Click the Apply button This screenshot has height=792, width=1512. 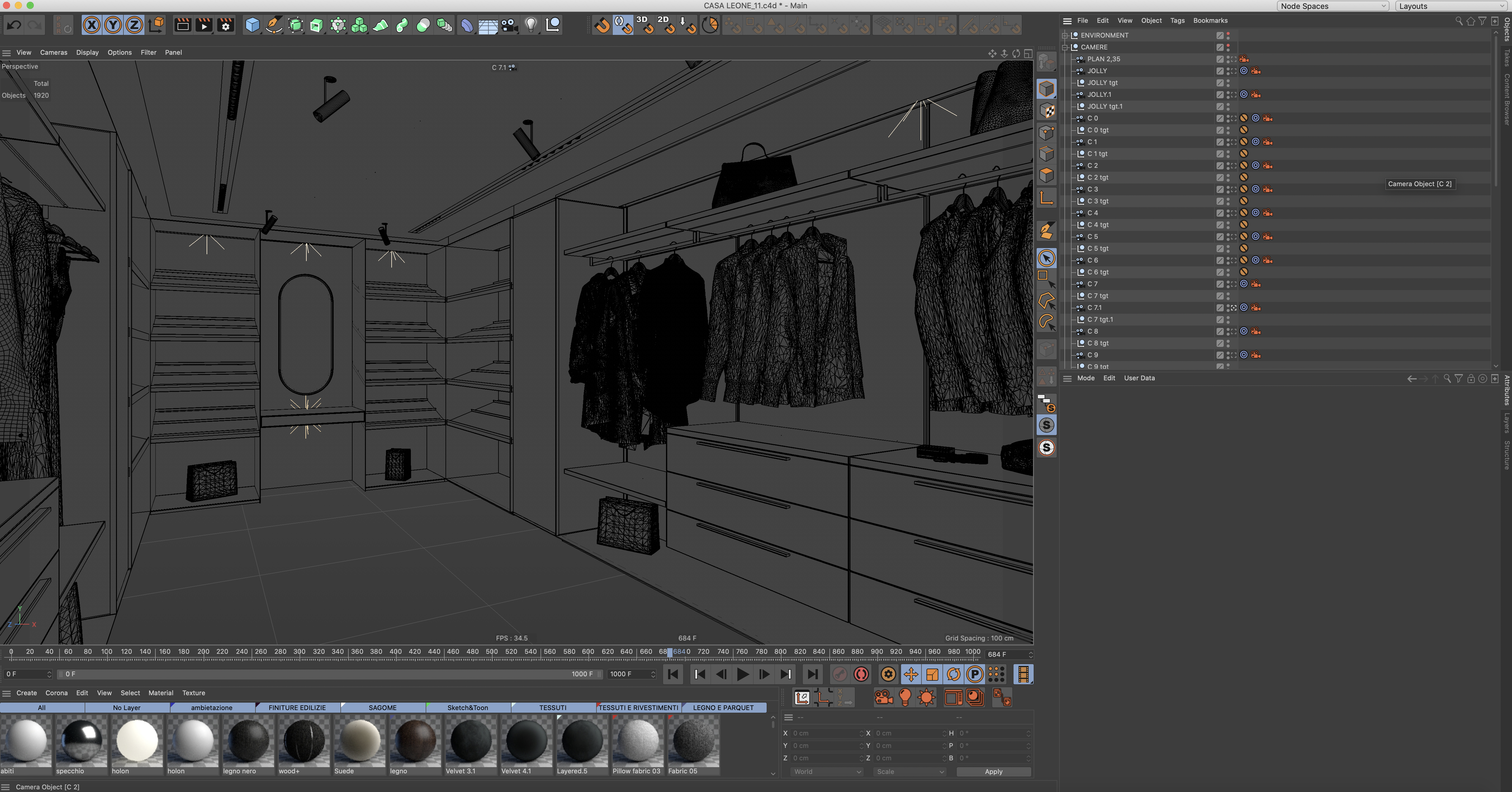pos(993,772)
